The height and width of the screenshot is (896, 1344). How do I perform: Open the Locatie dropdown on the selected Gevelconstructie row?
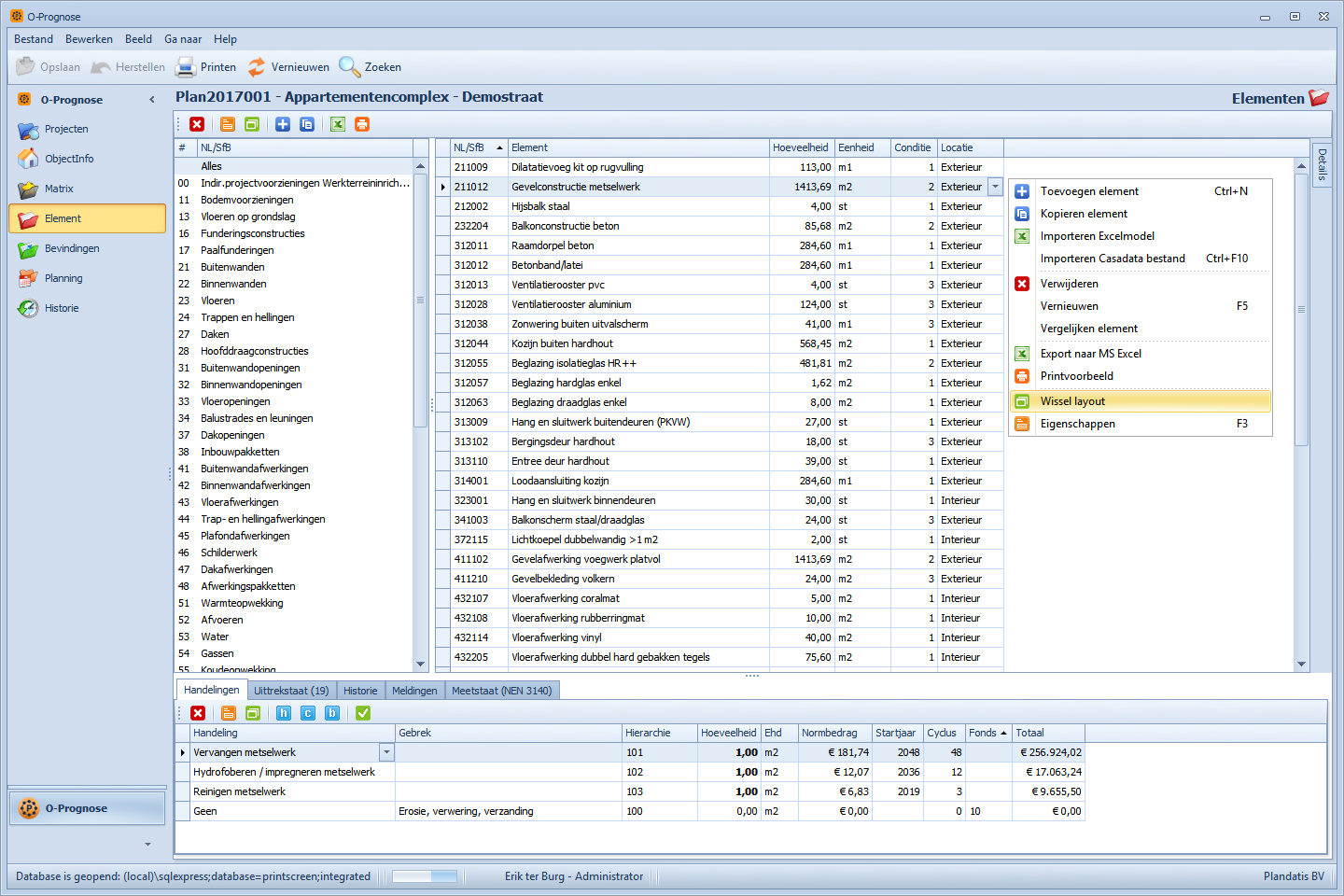pos(995,187)
